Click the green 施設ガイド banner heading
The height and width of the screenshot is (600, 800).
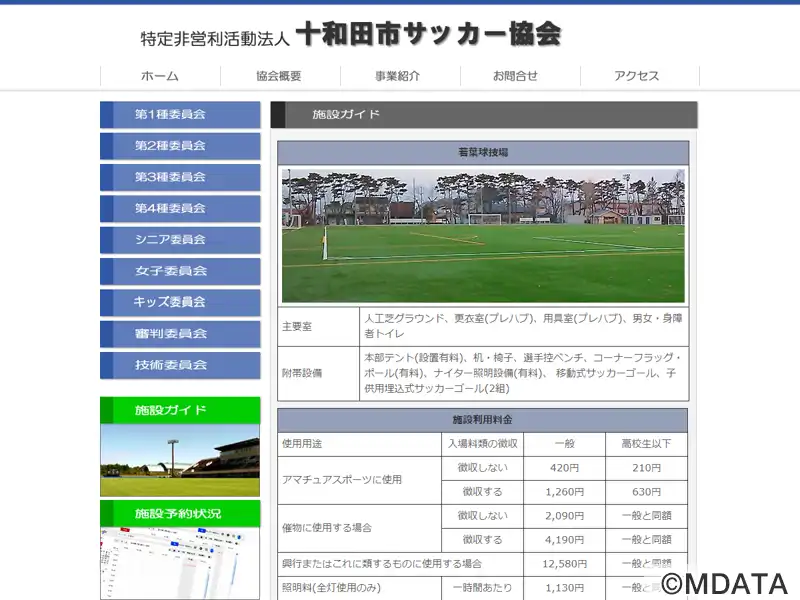pos(180,410)
